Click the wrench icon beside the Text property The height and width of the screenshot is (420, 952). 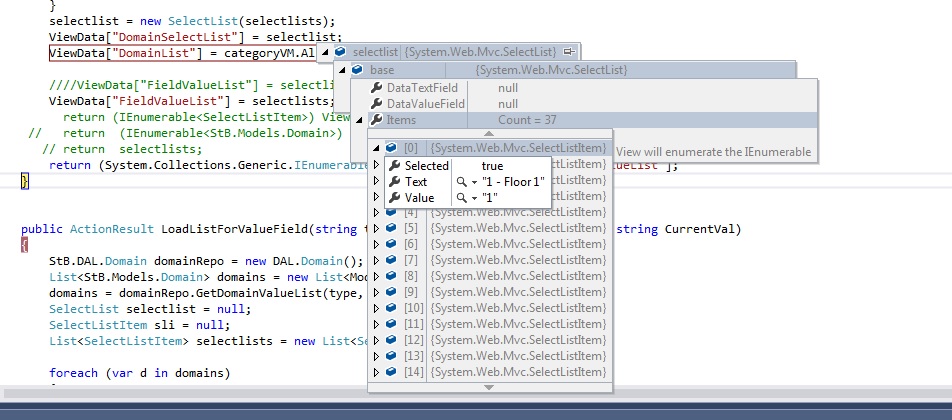pos(395,181)
